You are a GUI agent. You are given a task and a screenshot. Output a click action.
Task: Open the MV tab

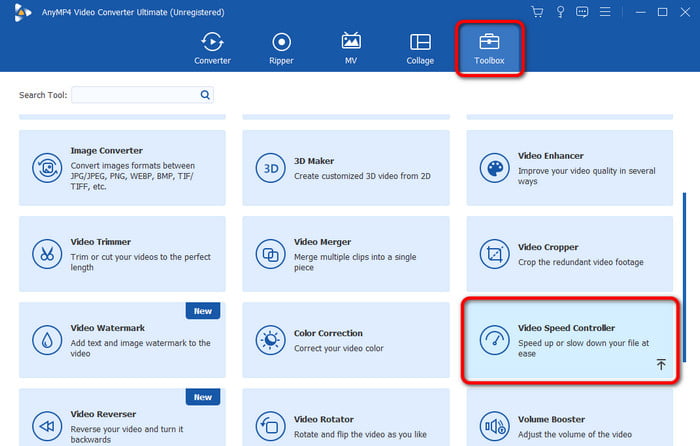[x=351, y=48]
